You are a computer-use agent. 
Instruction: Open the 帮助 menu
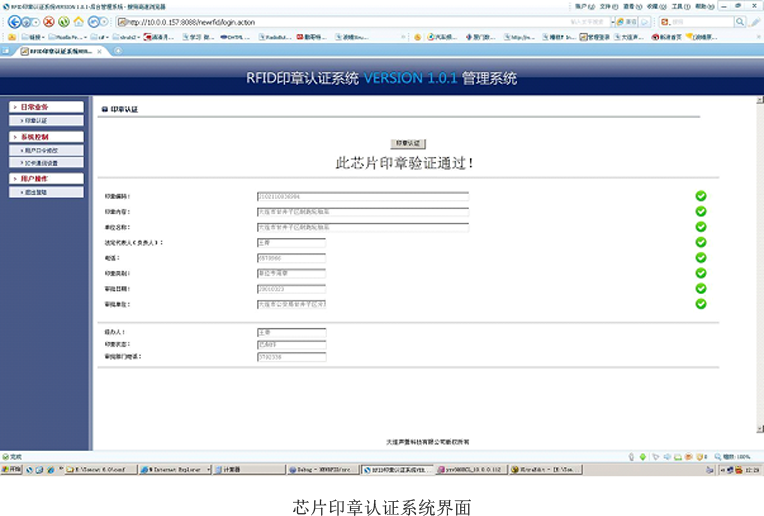coord(705,6)
